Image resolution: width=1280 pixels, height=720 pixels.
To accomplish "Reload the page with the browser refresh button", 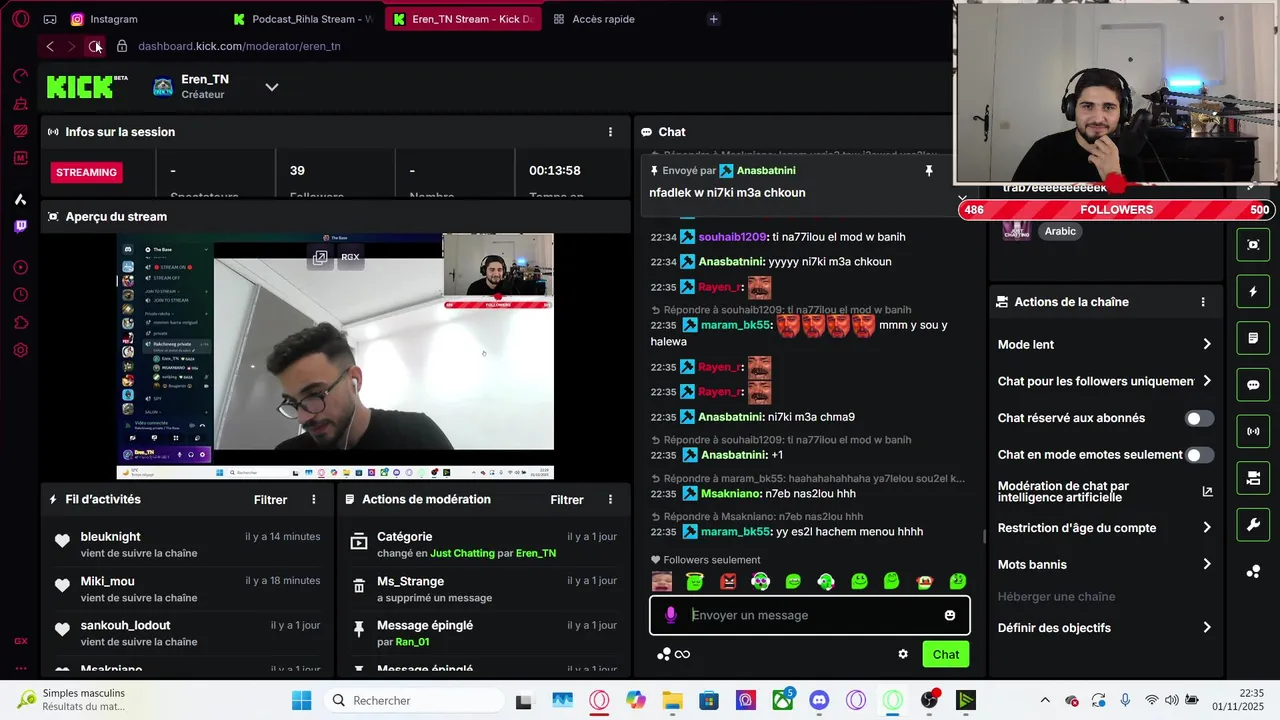I will 94,46.
